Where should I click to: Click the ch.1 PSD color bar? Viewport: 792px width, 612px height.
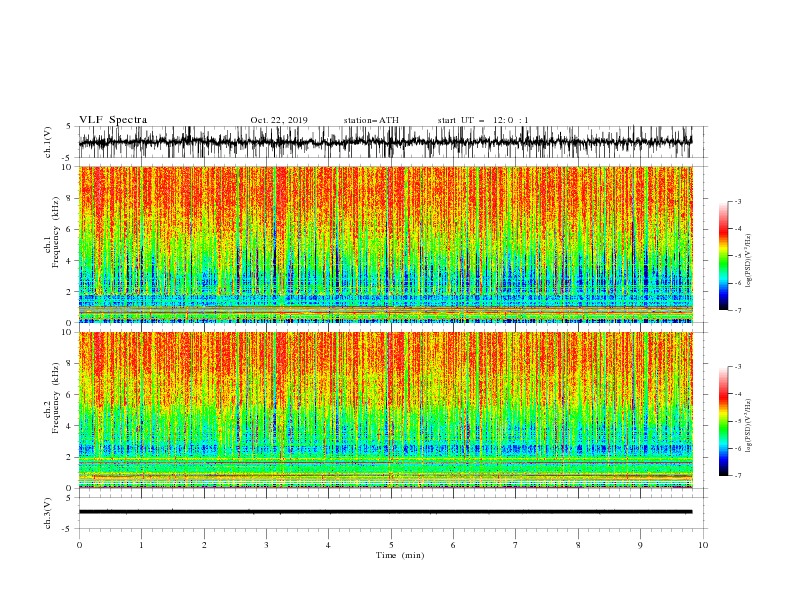723,255
